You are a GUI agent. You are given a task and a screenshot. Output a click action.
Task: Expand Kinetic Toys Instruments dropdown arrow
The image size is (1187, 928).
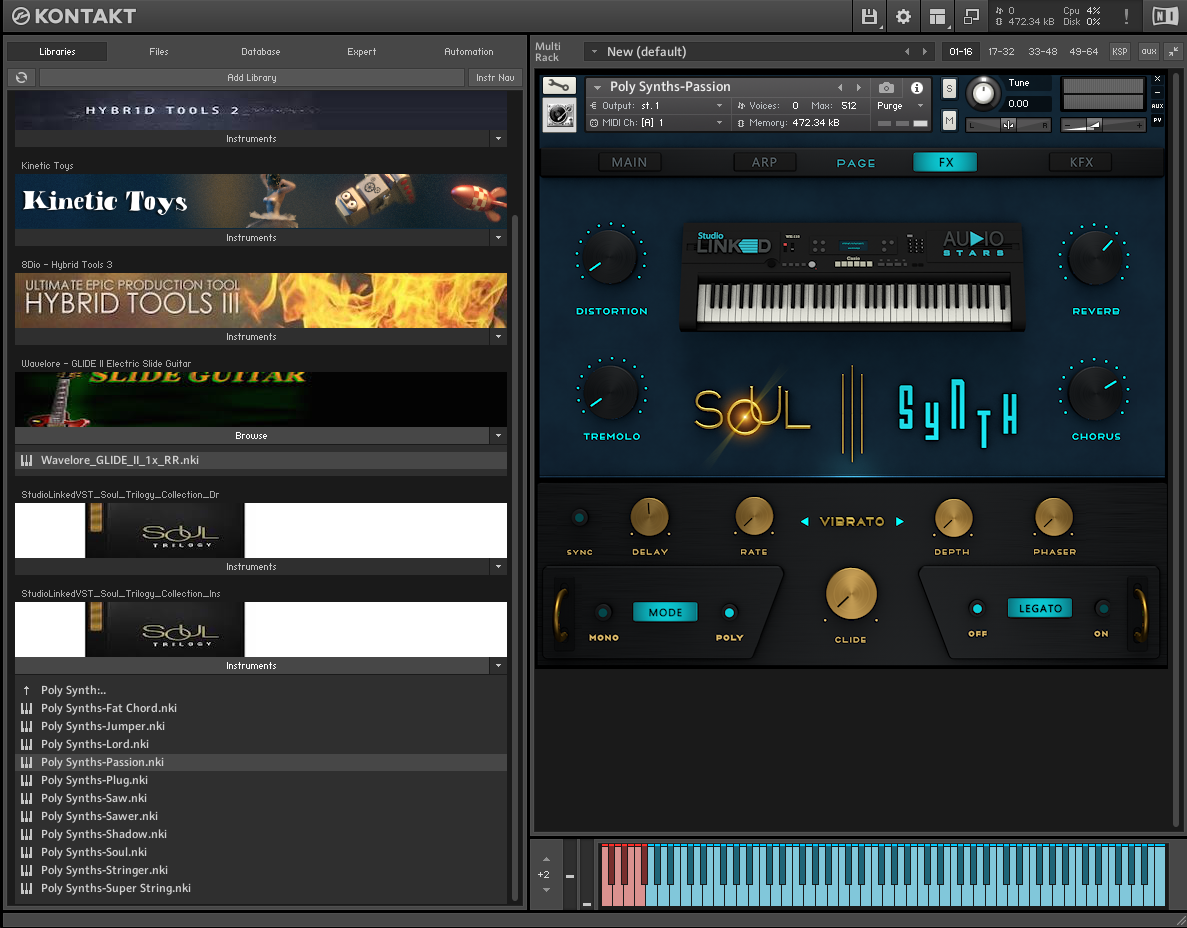pyautogui.click(x=498, y=238)
